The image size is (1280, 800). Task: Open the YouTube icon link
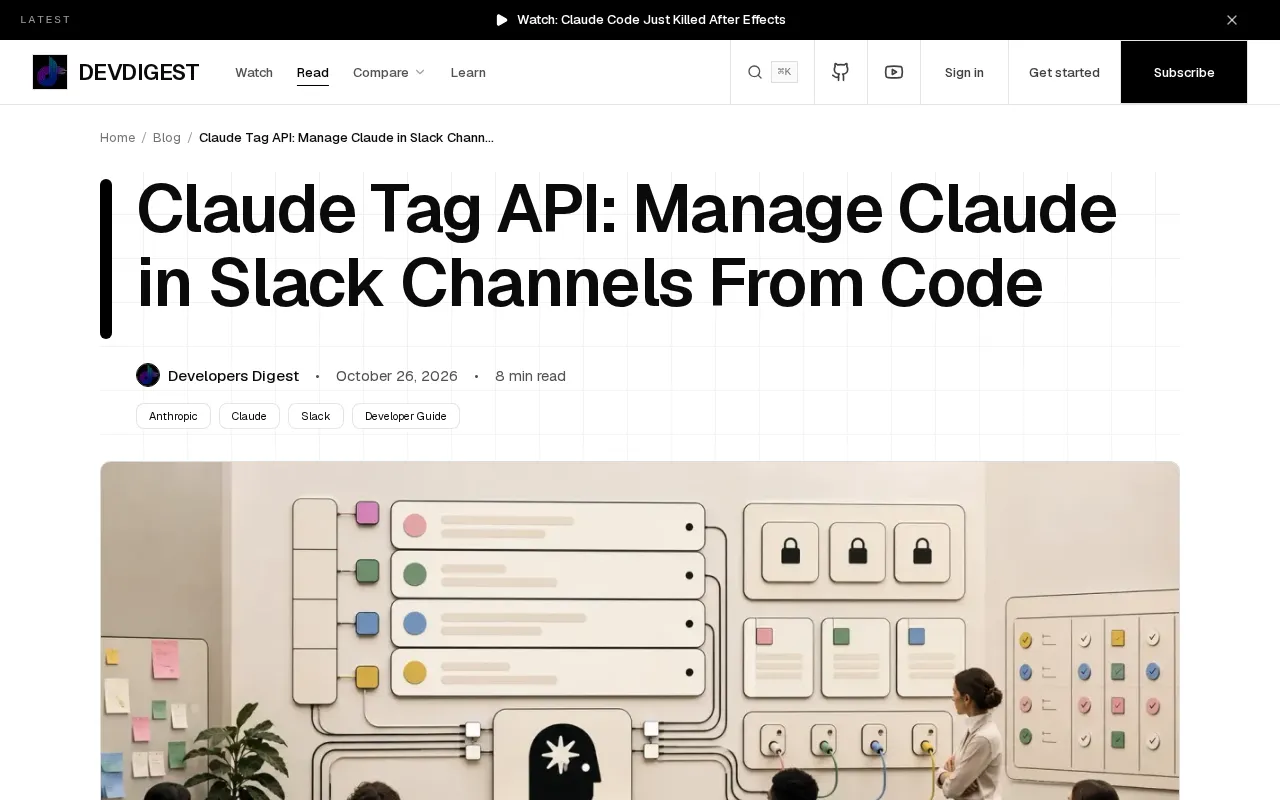[894, 72]
